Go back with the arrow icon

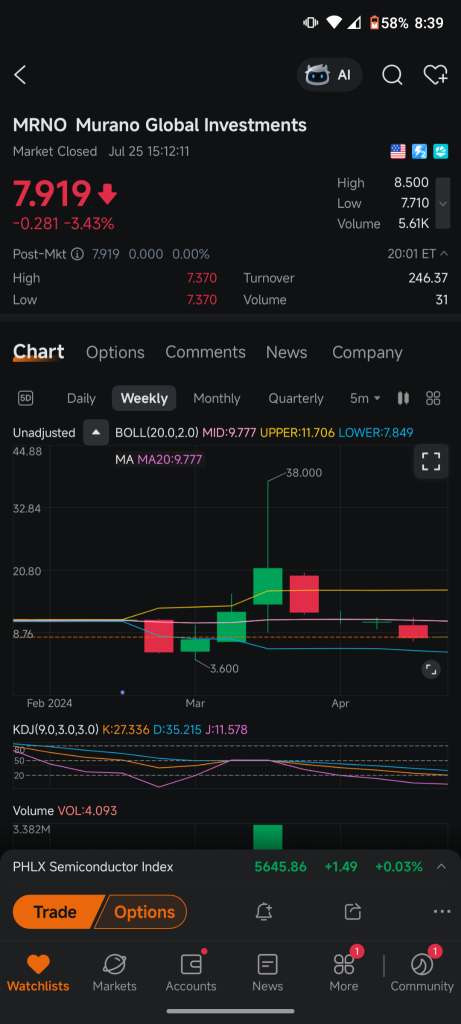pos(20,75)
